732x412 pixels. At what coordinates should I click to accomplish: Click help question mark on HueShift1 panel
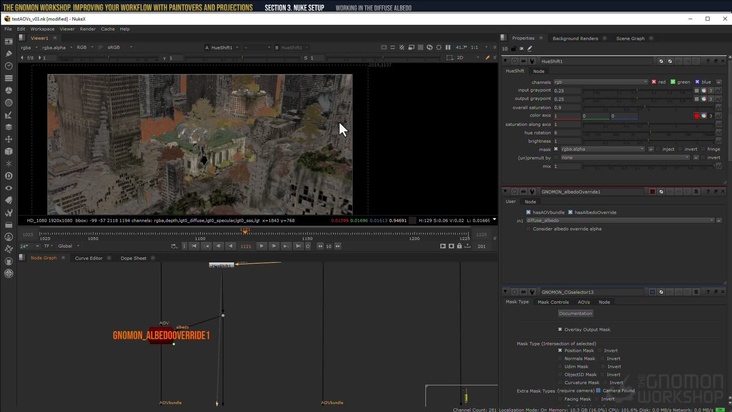coord(708,61)
